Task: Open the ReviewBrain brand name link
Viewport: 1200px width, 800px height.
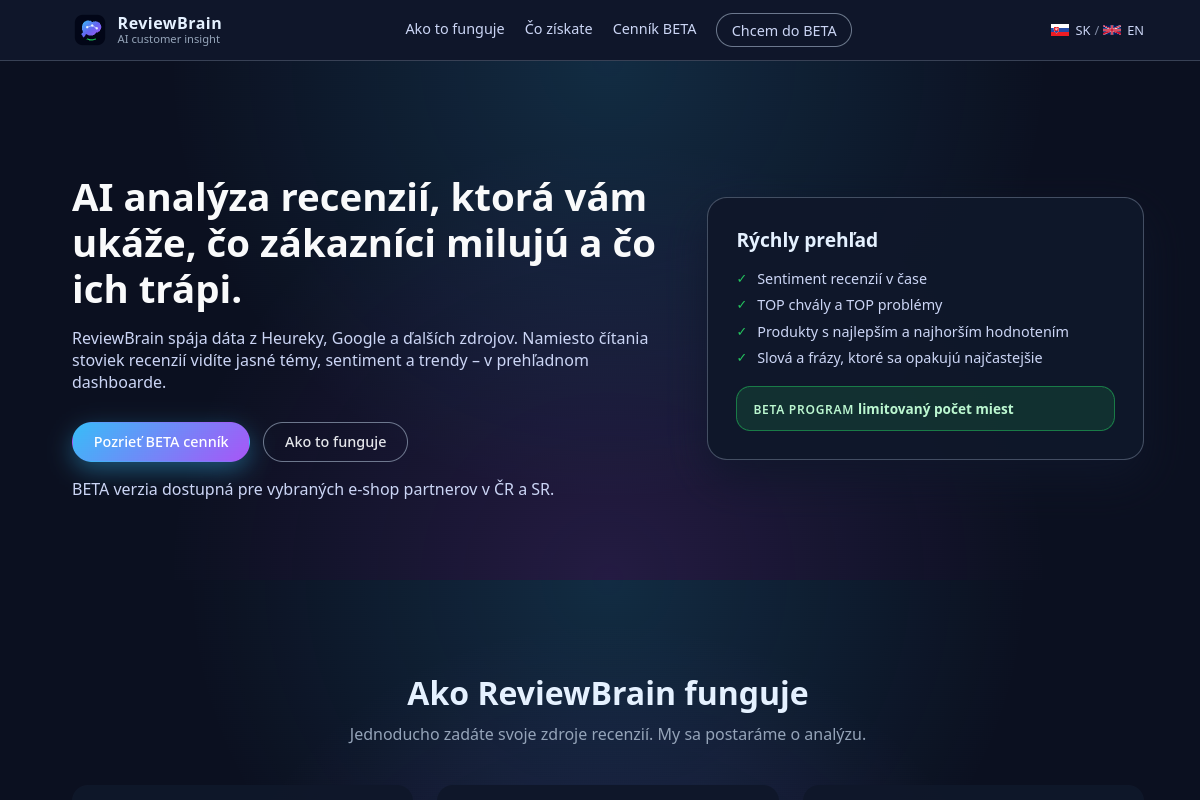Action: (170, 23)
